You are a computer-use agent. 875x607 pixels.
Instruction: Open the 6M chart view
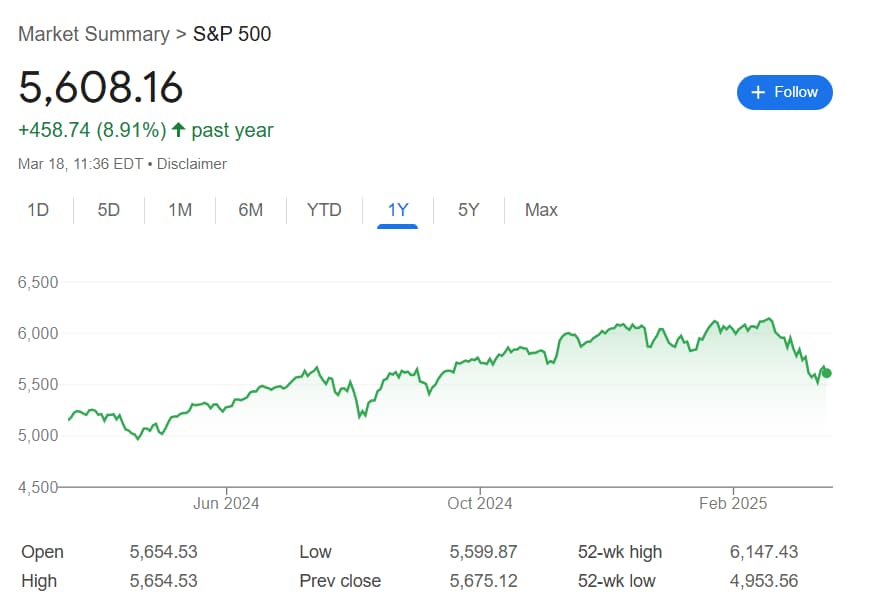click(x=250, y=210)
